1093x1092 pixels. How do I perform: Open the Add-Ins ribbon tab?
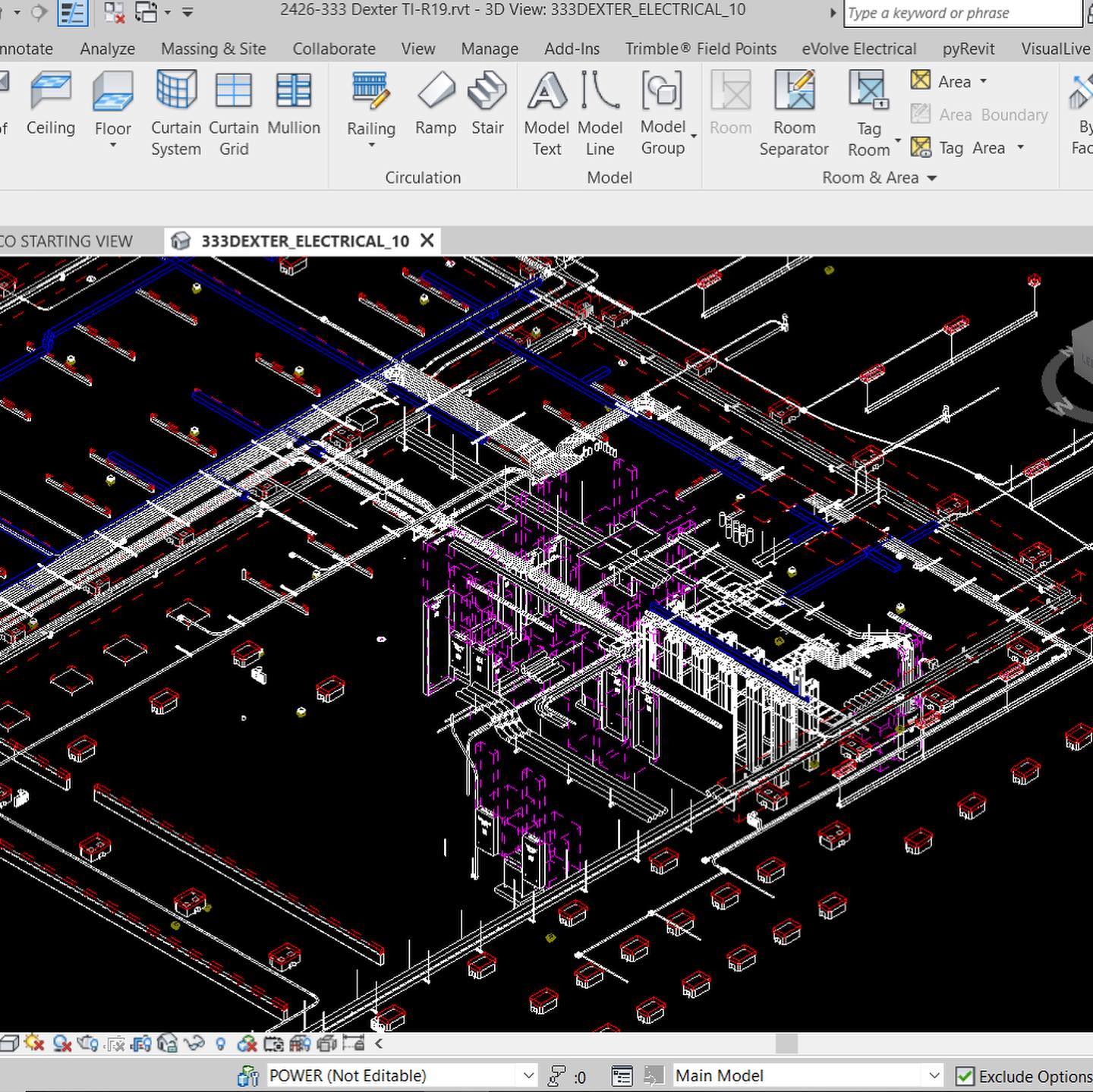click(x=572, y=49)
